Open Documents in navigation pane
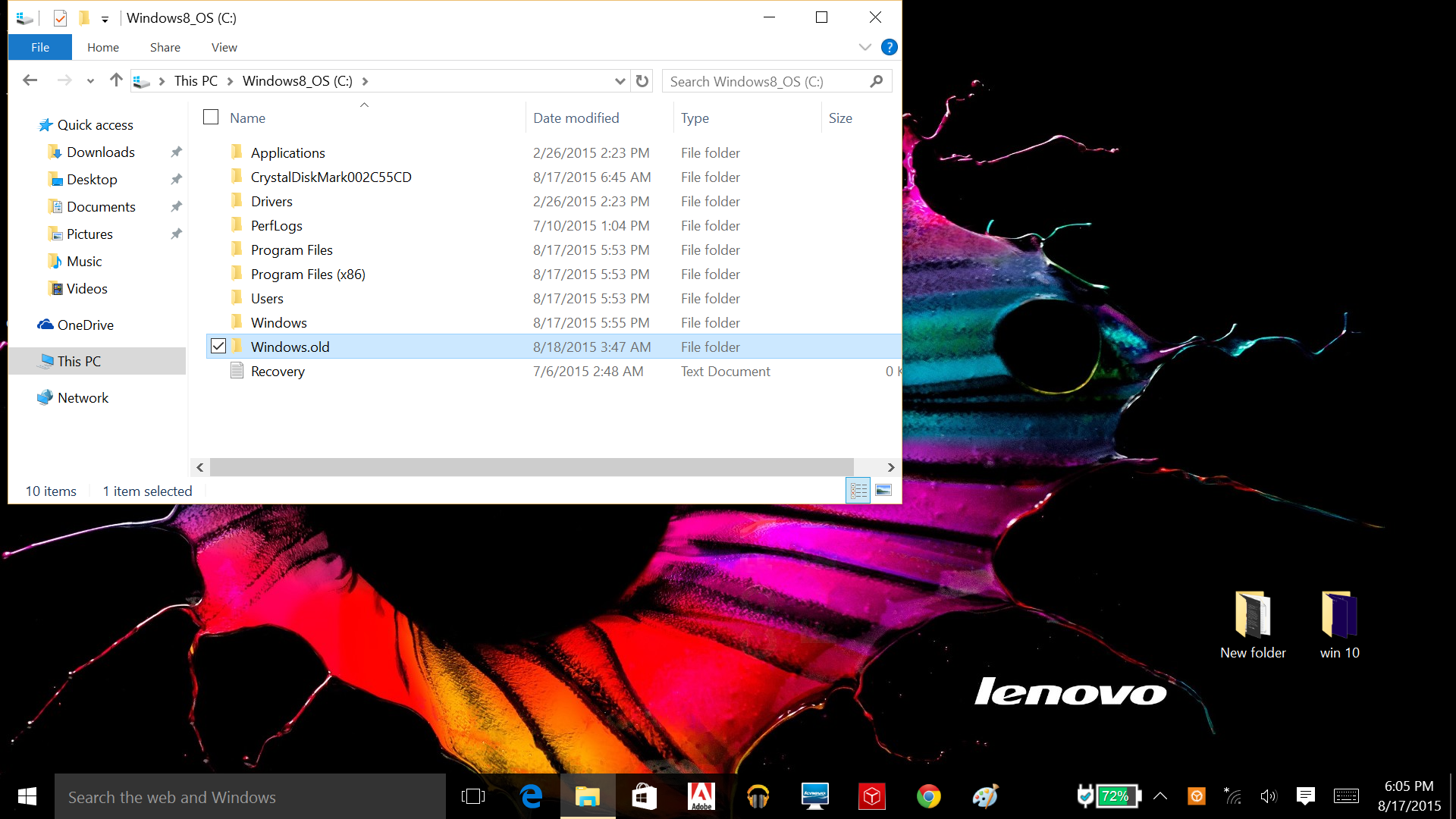This screenshot has height=819, width=1456. click(101, 207)
